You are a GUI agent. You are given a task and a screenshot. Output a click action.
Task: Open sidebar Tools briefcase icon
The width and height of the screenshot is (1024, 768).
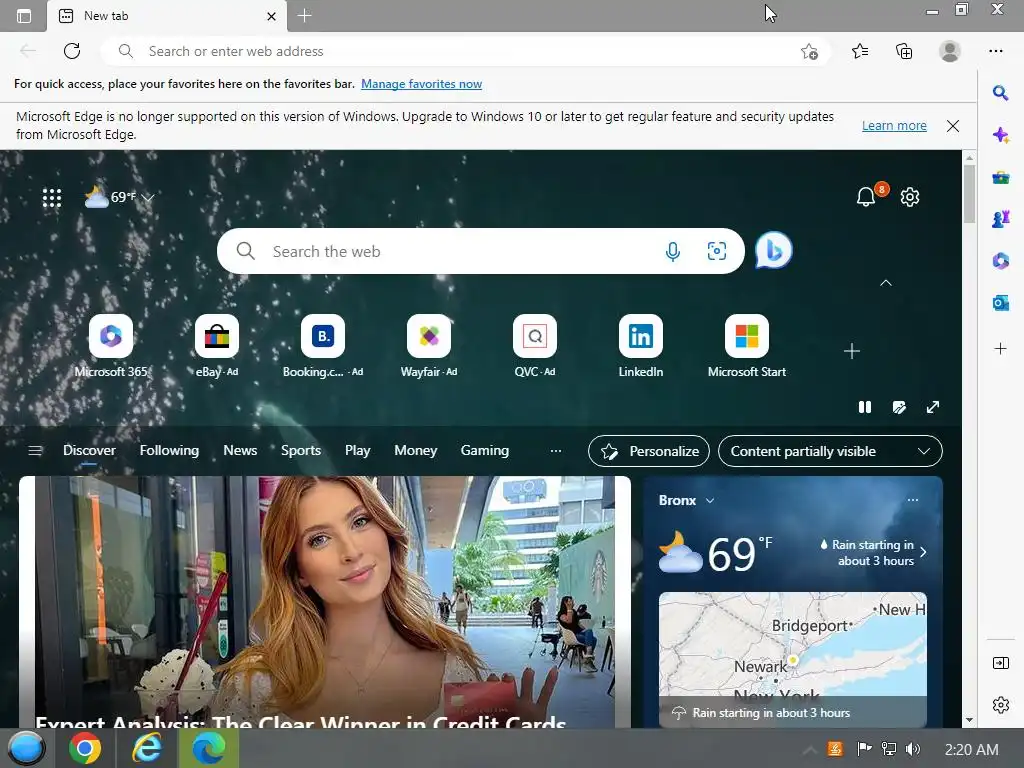1000,178
